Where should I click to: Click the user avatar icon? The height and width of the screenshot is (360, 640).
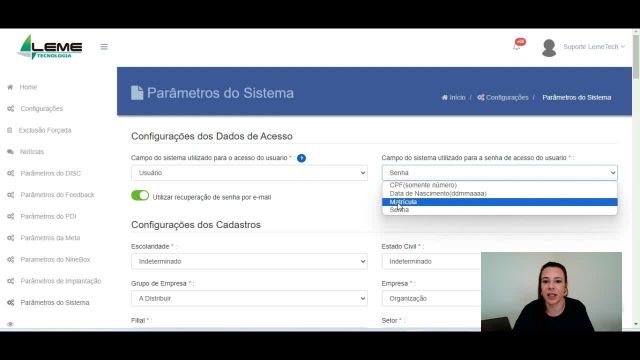[x=549, y=48]
